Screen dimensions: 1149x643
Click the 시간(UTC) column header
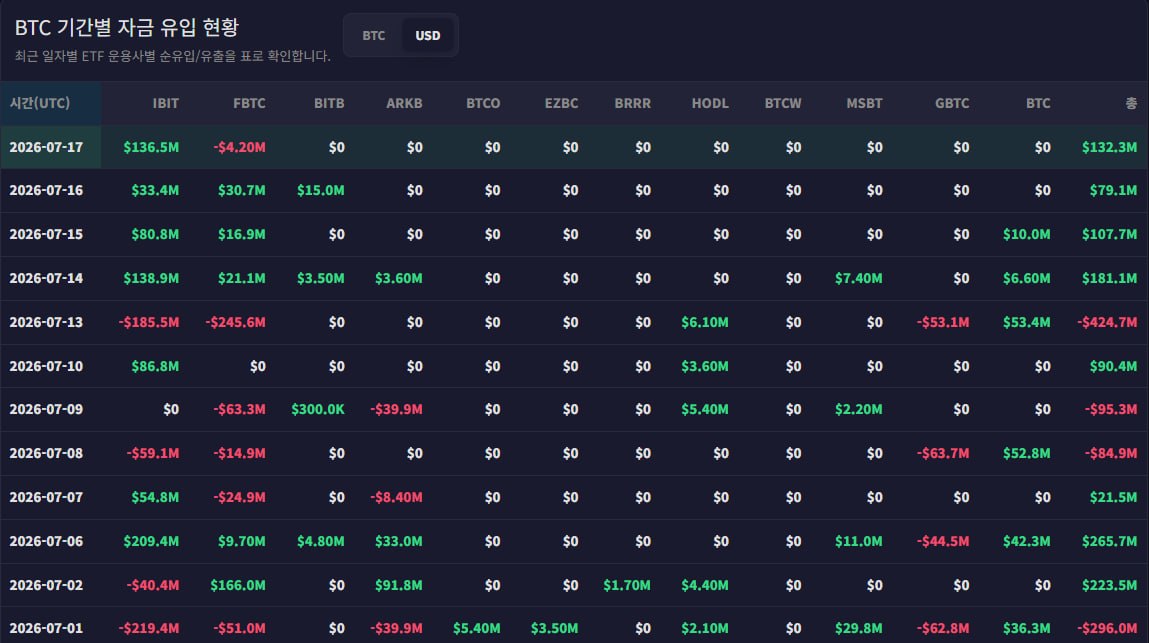[40, 103]
